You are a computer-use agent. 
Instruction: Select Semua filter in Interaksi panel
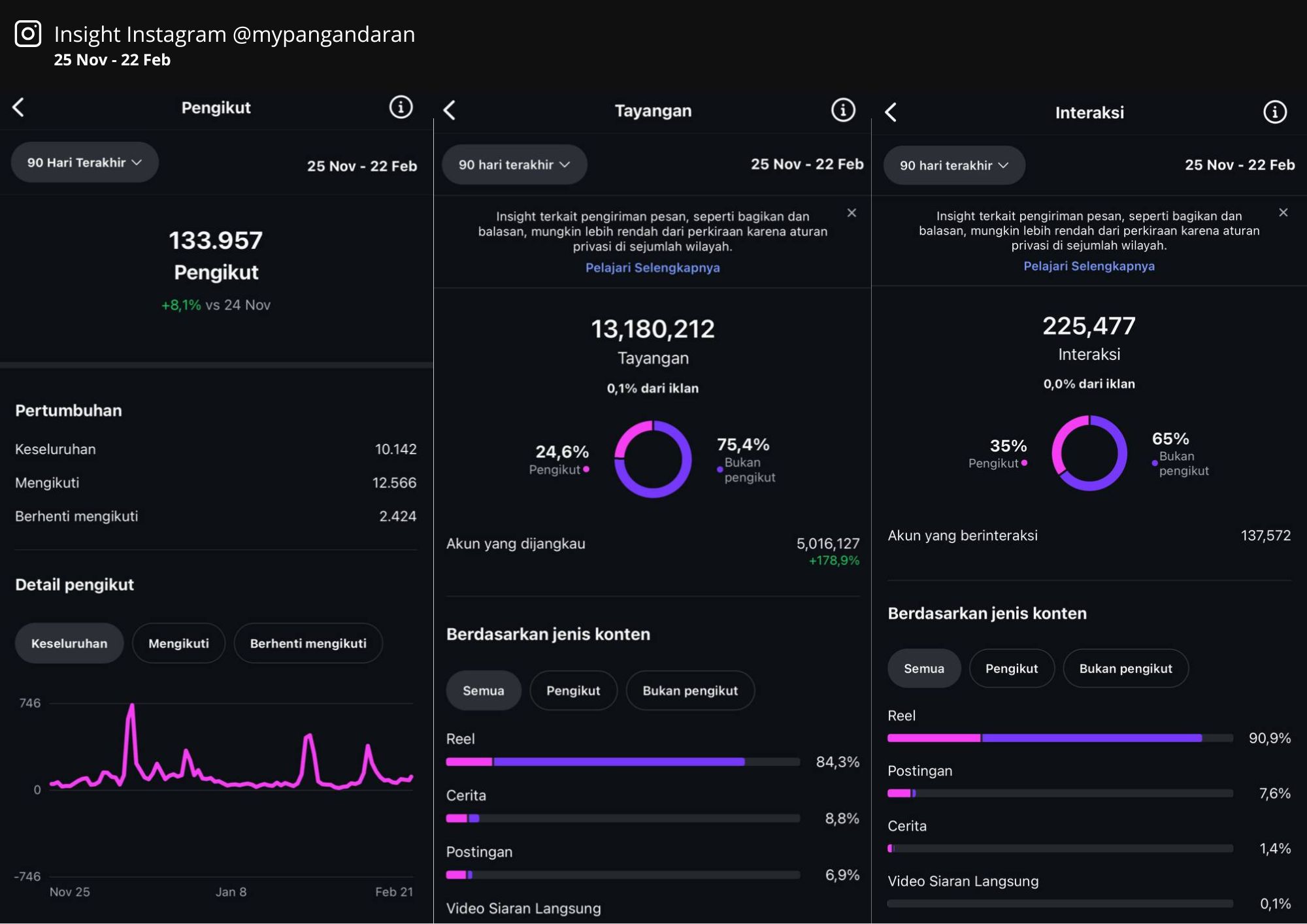click(924, 668)
